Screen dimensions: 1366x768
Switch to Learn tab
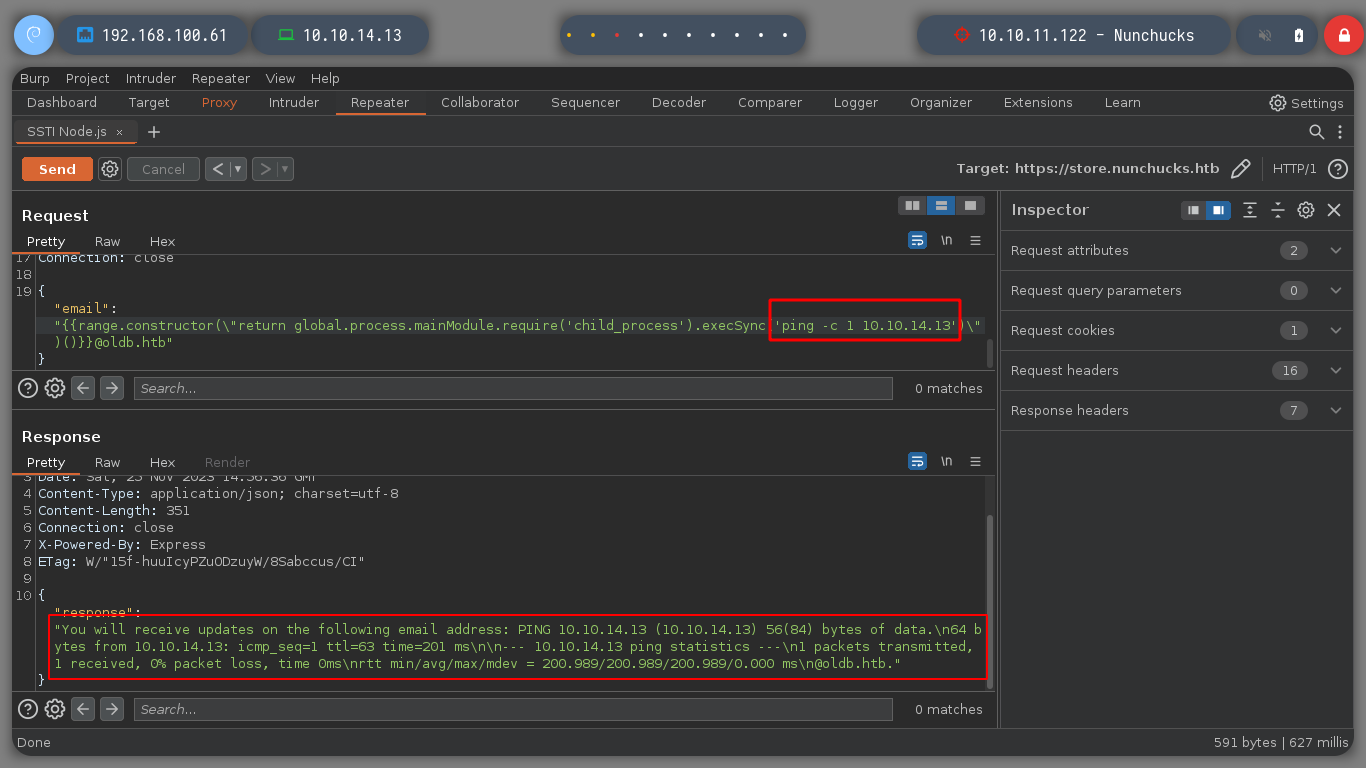click(x=1122, y=102)
